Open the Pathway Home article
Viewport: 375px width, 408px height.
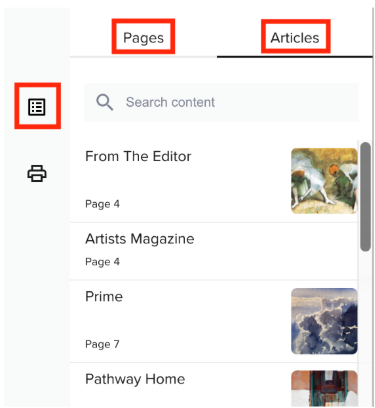[x=214, y=385]
